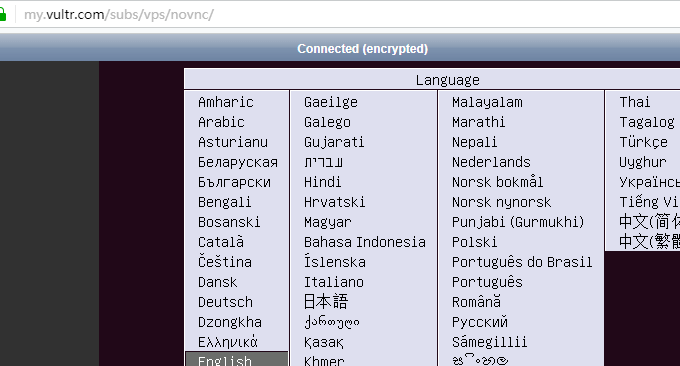
Task: Select Uyghur language
Action: 643,162
